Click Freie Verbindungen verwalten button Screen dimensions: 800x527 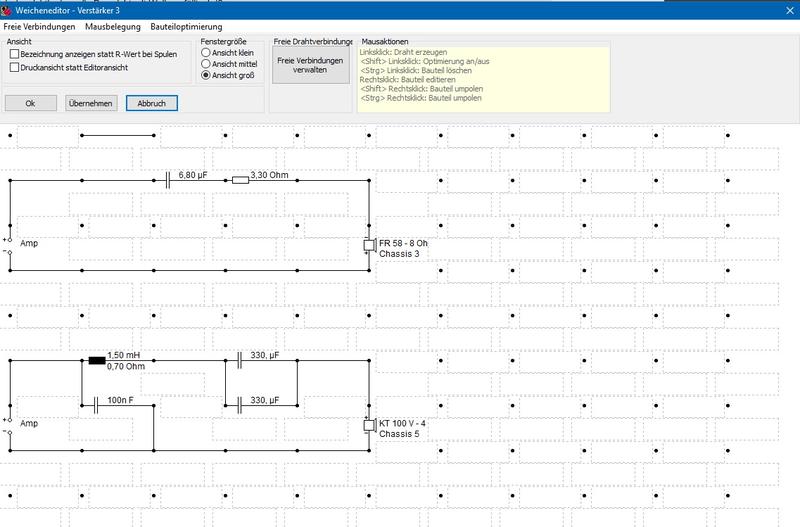(x=311, y=65)
